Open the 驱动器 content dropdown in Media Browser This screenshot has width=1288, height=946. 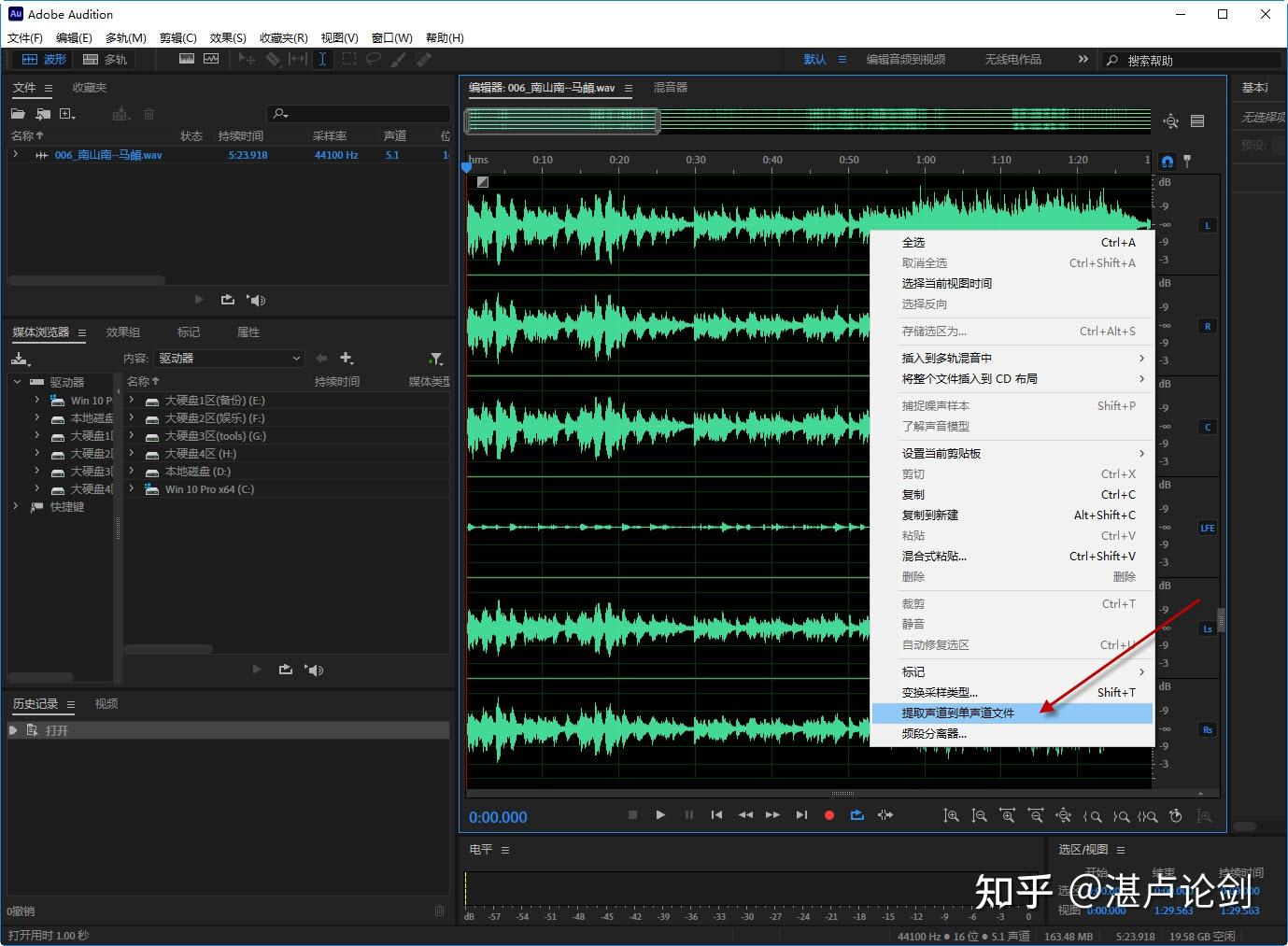229,358
